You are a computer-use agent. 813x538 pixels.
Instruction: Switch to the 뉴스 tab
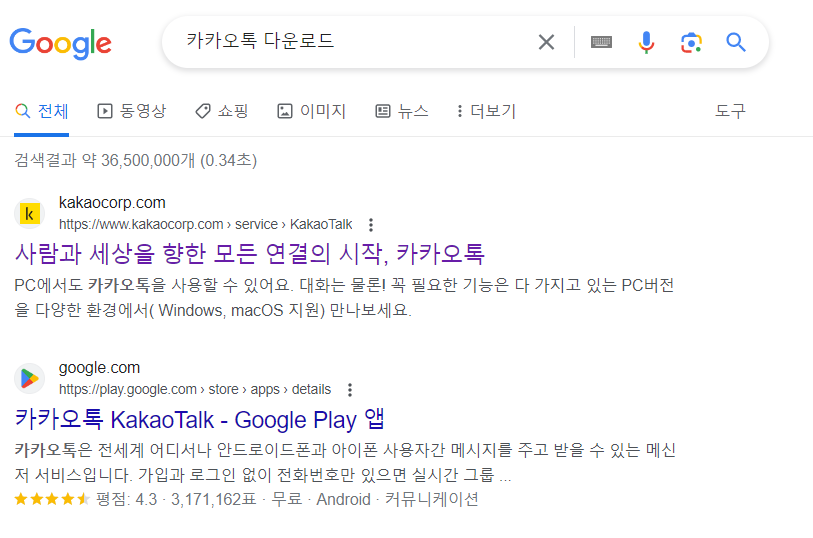pyautogui.click(x=402, y=111)
